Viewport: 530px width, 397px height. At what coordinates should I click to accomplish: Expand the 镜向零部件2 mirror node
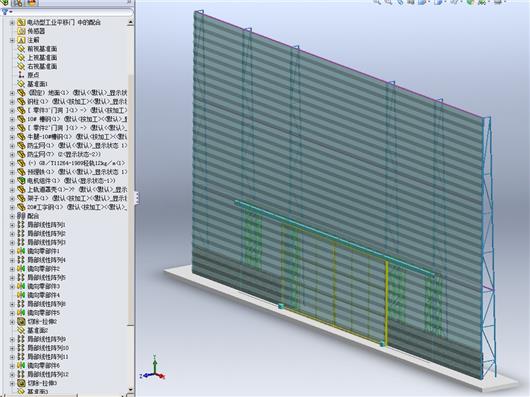12,269
